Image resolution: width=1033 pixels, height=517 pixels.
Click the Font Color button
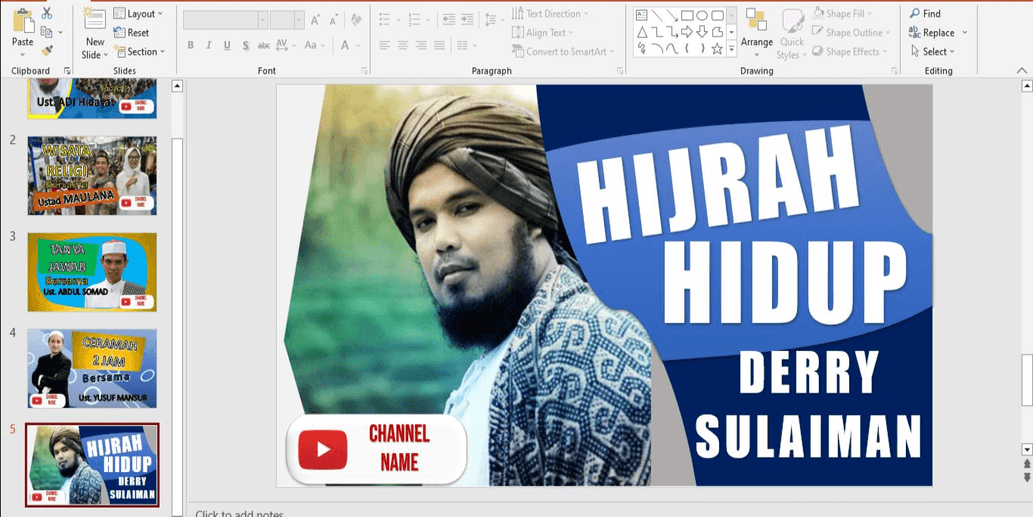click(x=345, y=45)
